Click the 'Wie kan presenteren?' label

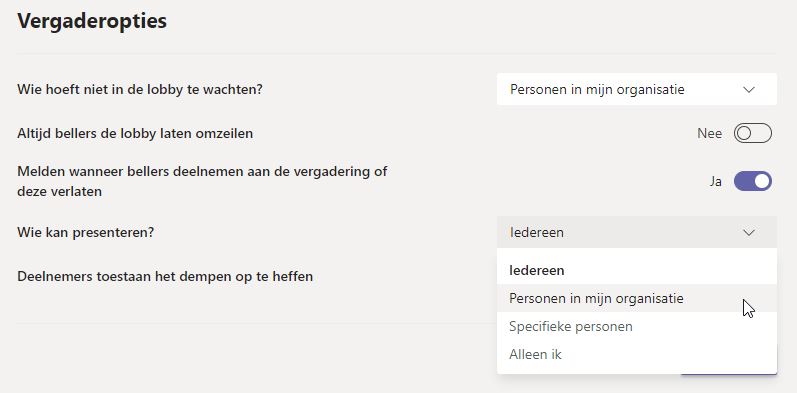[x=85, y=232]
